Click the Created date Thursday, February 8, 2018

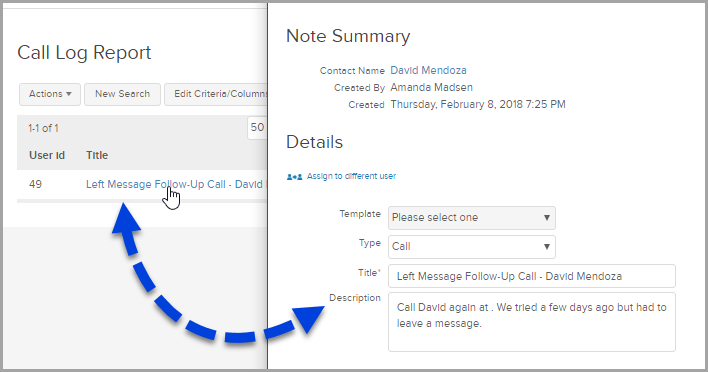tap(478, 104)
